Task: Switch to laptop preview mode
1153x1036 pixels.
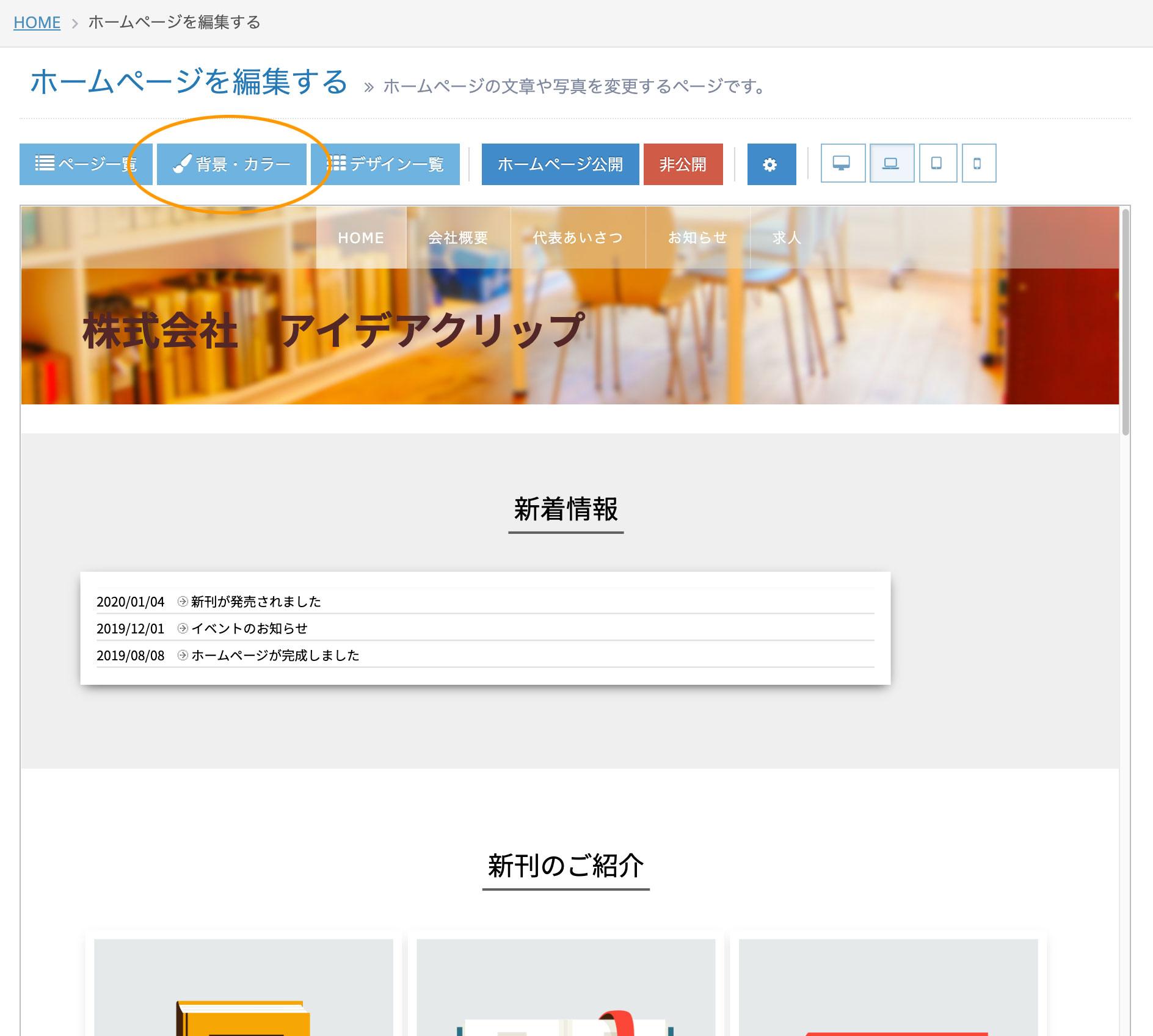Action: coord(892,163)
